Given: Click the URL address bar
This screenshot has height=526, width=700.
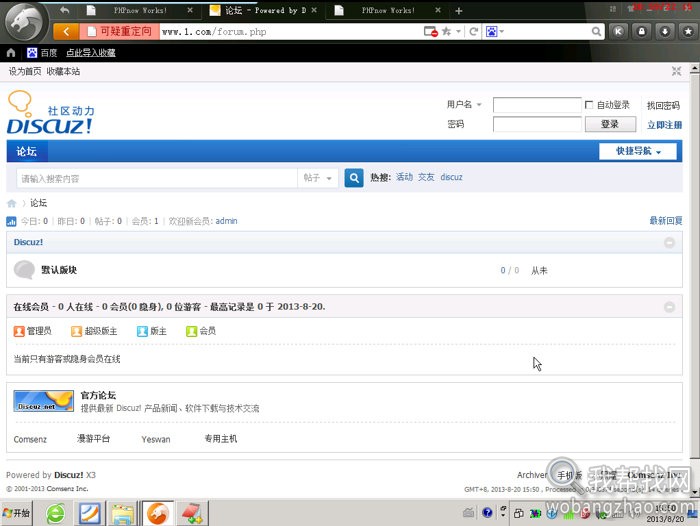Looking at the screenshot, I should tap(290, 32).
